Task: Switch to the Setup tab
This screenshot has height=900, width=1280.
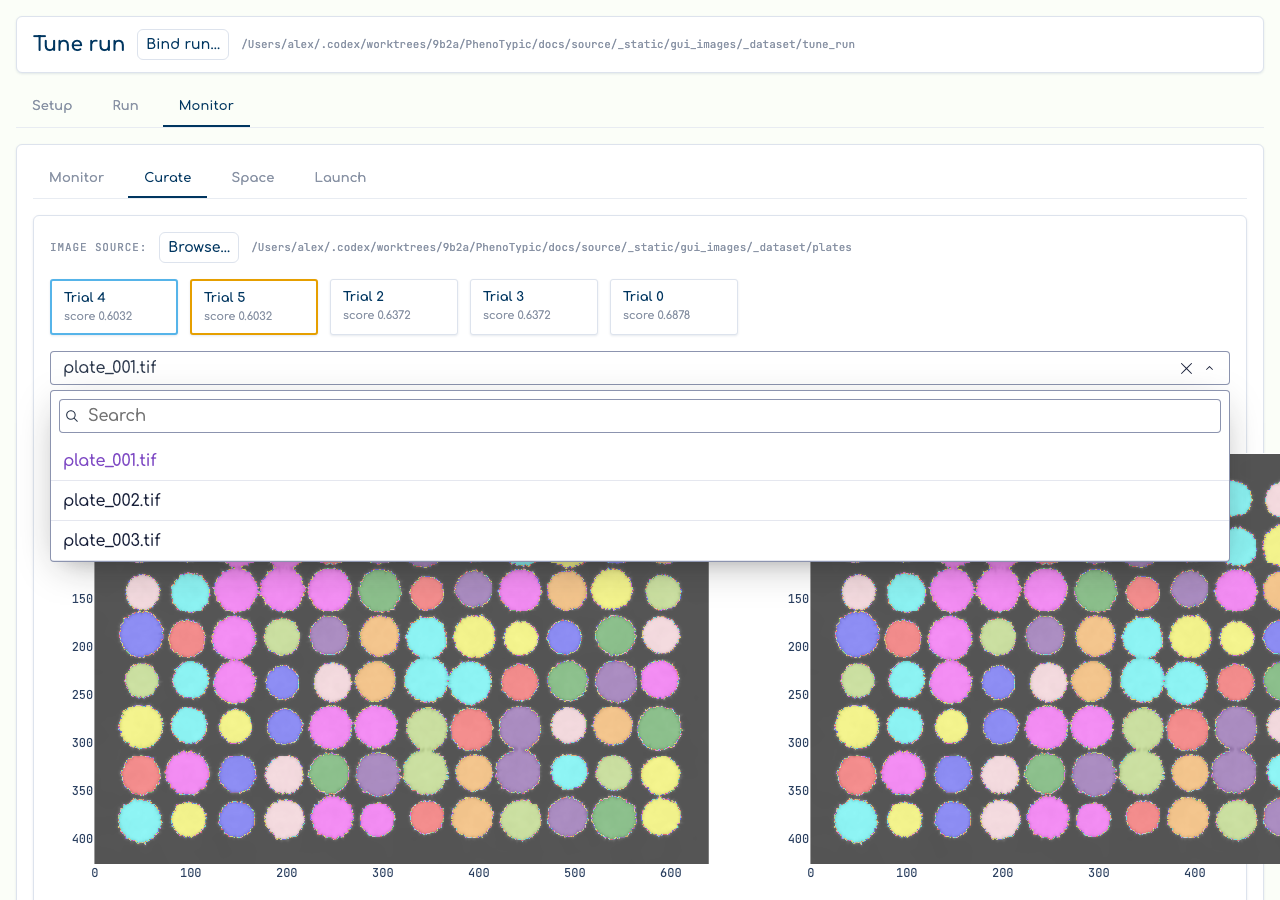Action: [52, 105]
